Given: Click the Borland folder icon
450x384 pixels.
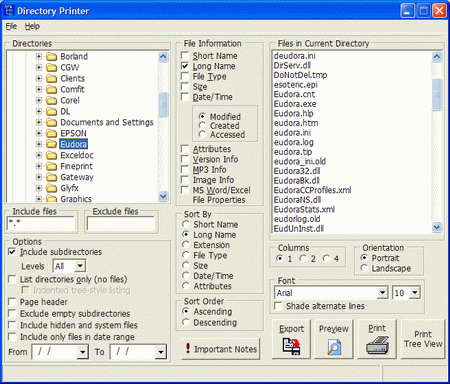Looking at the screenshot, I should [x=51, y=56].
